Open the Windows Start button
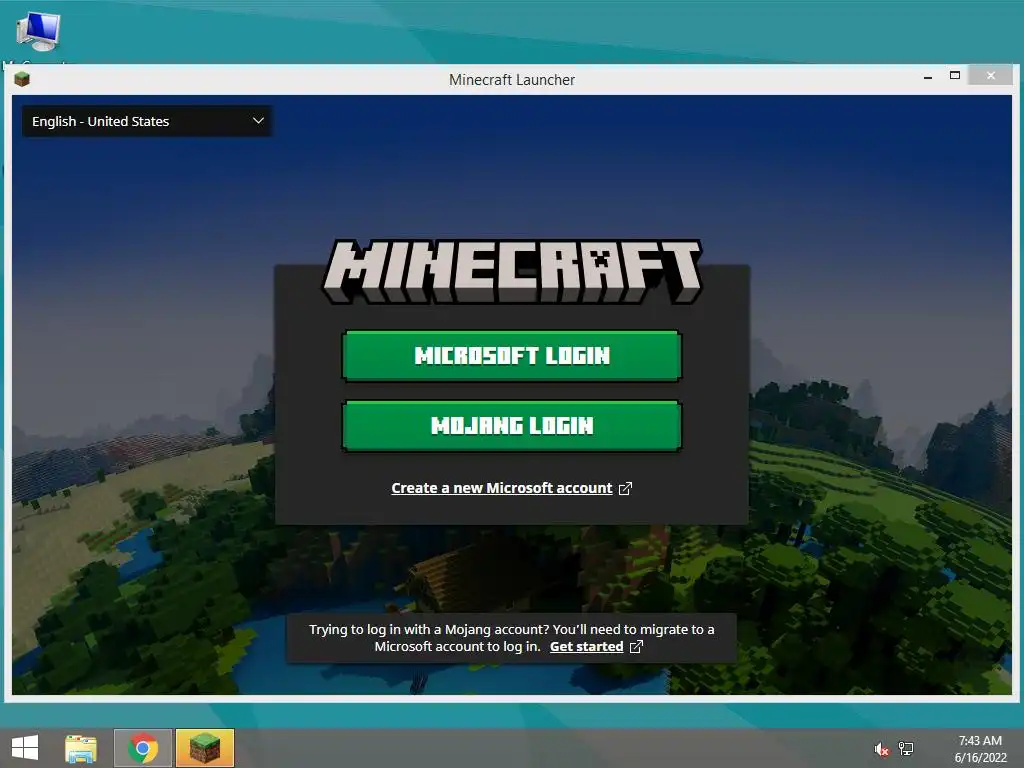 [25, 748]
